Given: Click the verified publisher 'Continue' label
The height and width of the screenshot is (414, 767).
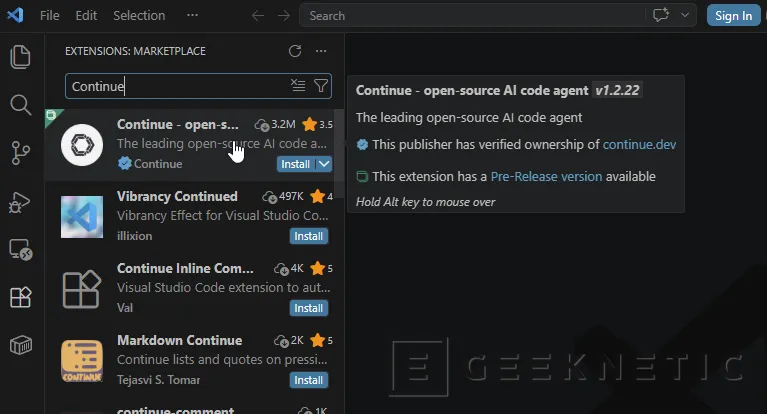Looking at the screenshot, I should coord(158,164).
